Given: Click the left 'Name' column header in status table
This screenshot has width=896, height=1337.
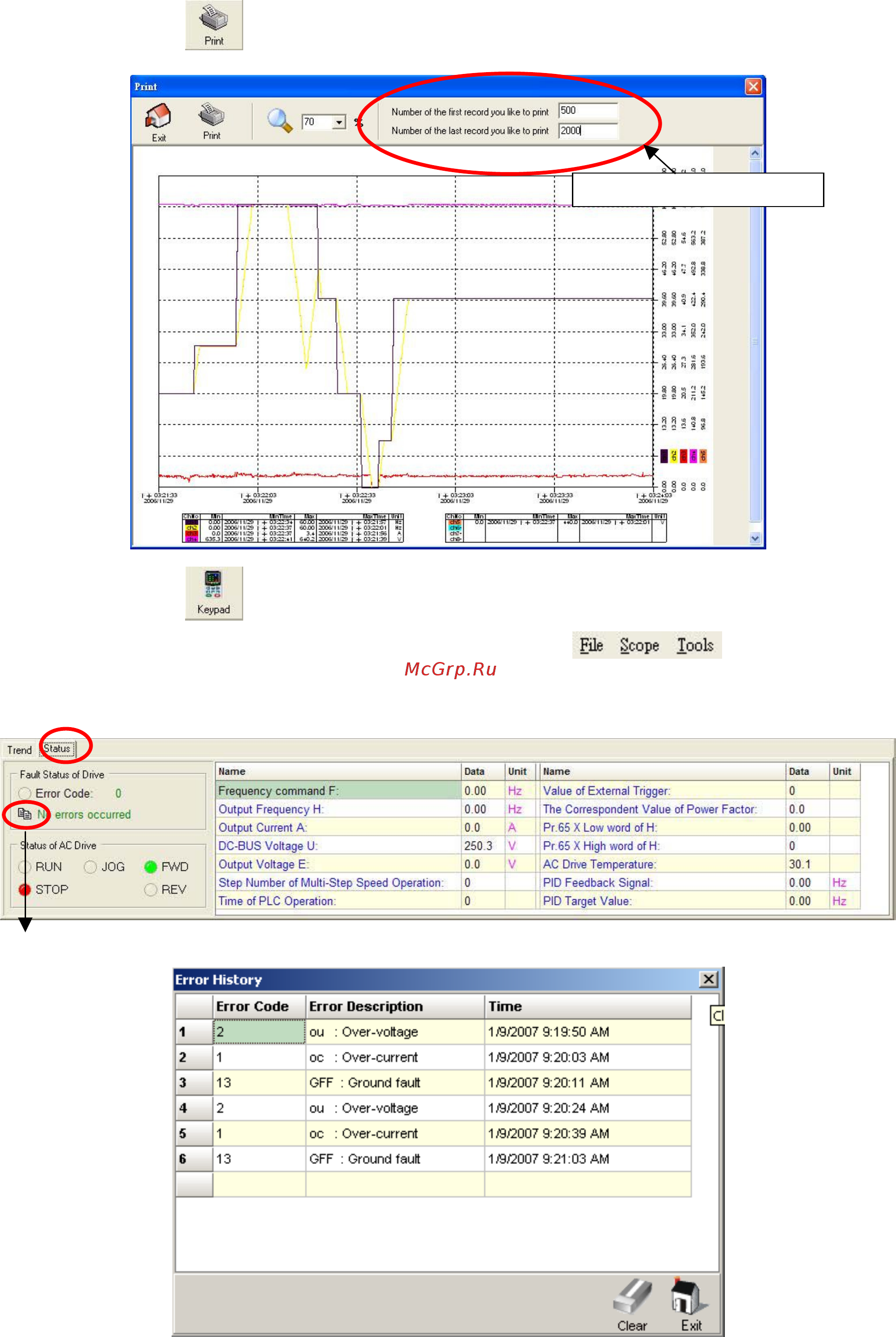Looking at the screenshot, I should 338,771.
